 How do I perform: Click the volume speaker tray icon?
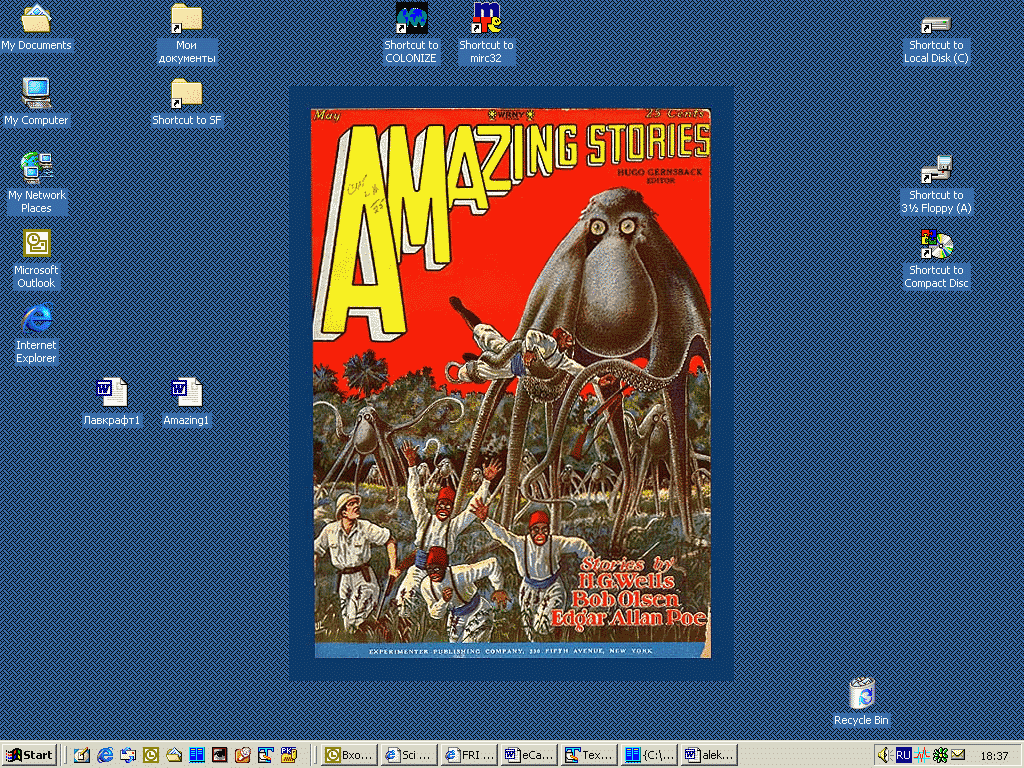(x=884, y=755)
